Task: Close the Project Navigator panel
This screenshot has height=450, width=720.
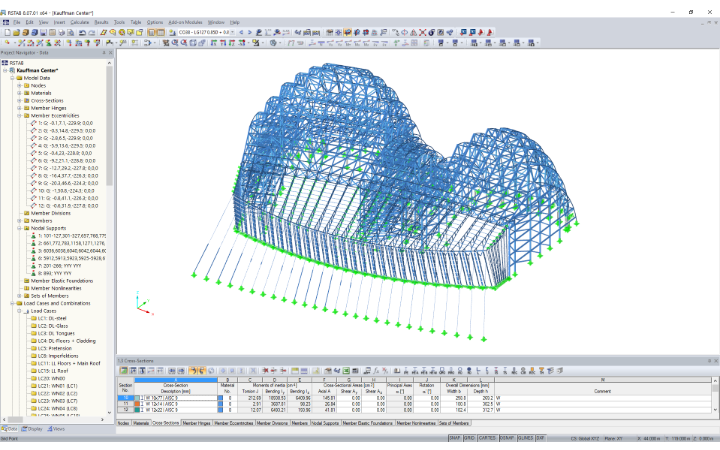Action: coord(110,53)
